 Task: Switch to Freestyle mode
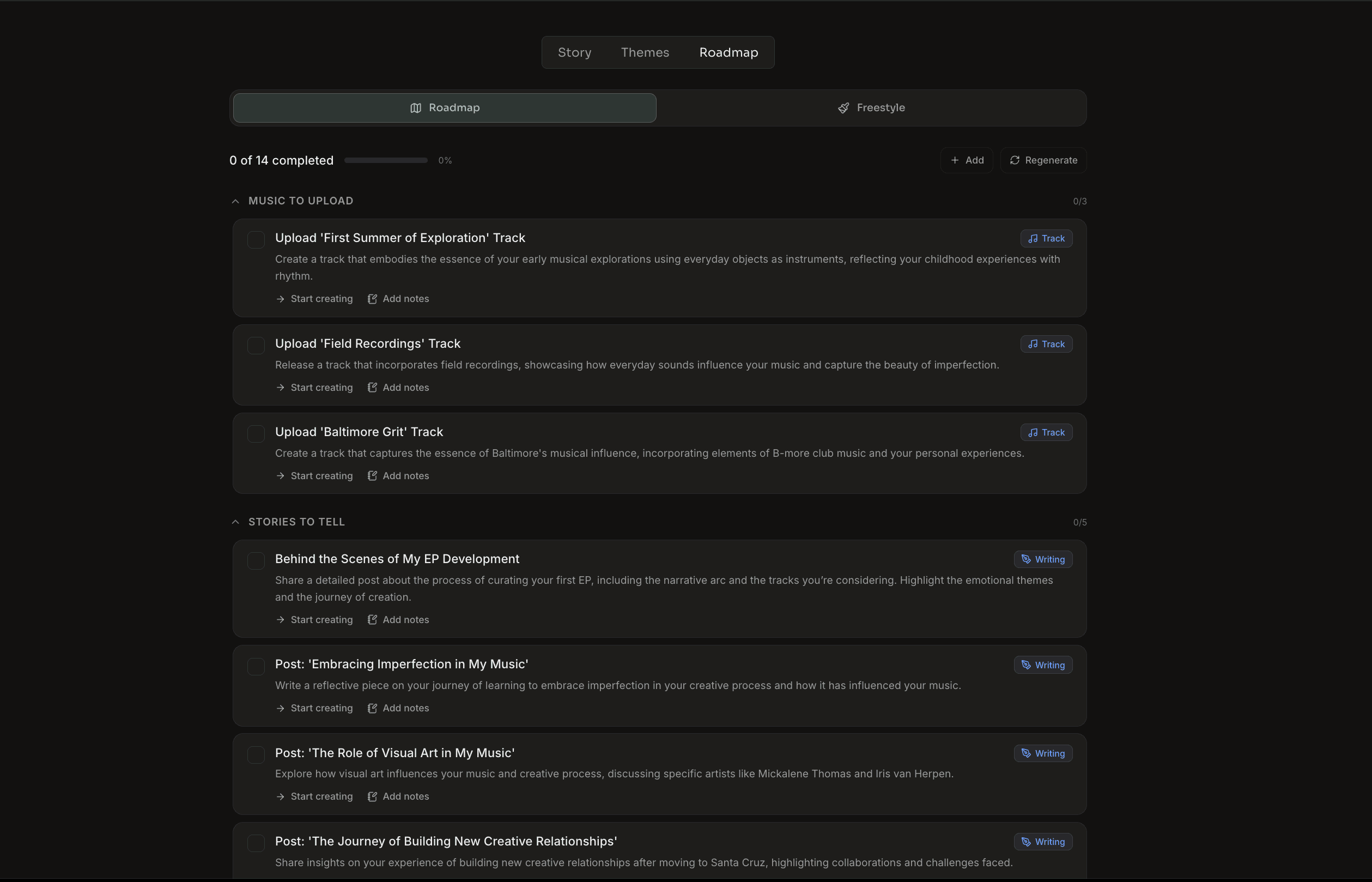[x=871, y=108]
